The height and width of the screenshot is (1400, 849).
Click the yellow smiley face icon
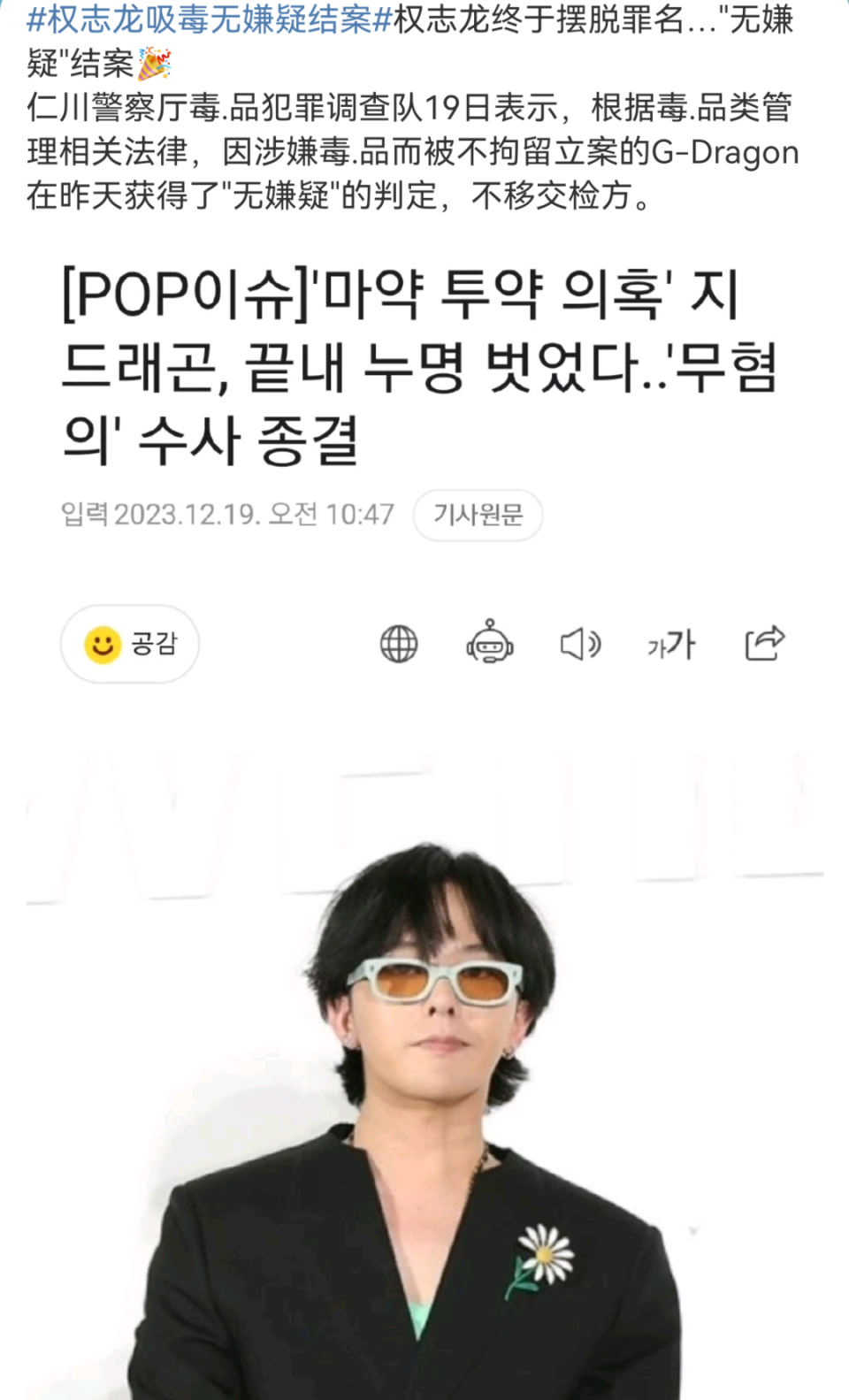click(103, 645)
